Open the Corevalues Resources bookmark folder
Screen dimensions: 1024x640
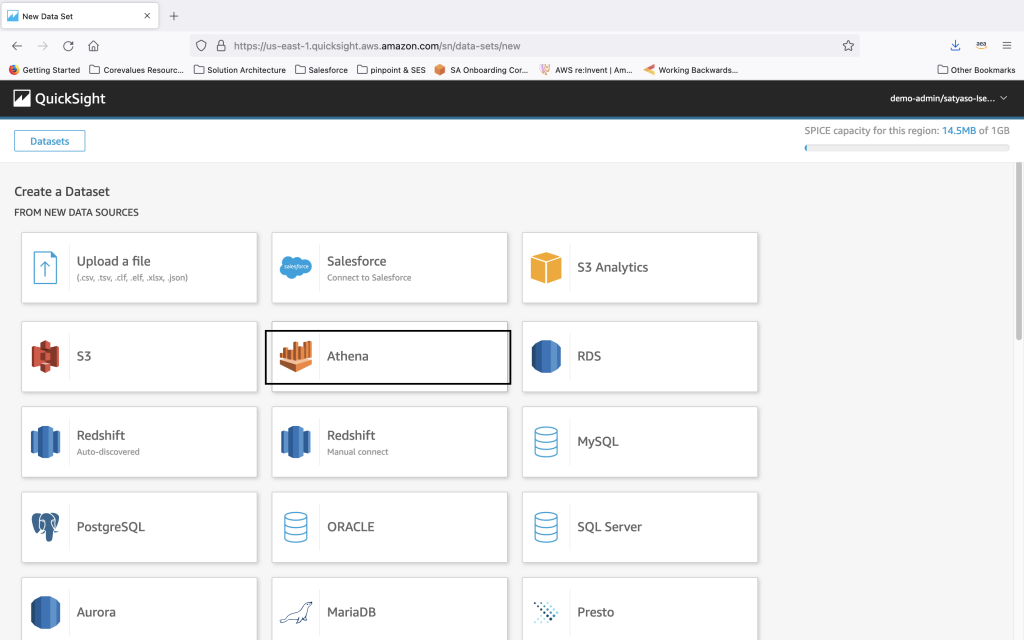click(x=136, y=70)
